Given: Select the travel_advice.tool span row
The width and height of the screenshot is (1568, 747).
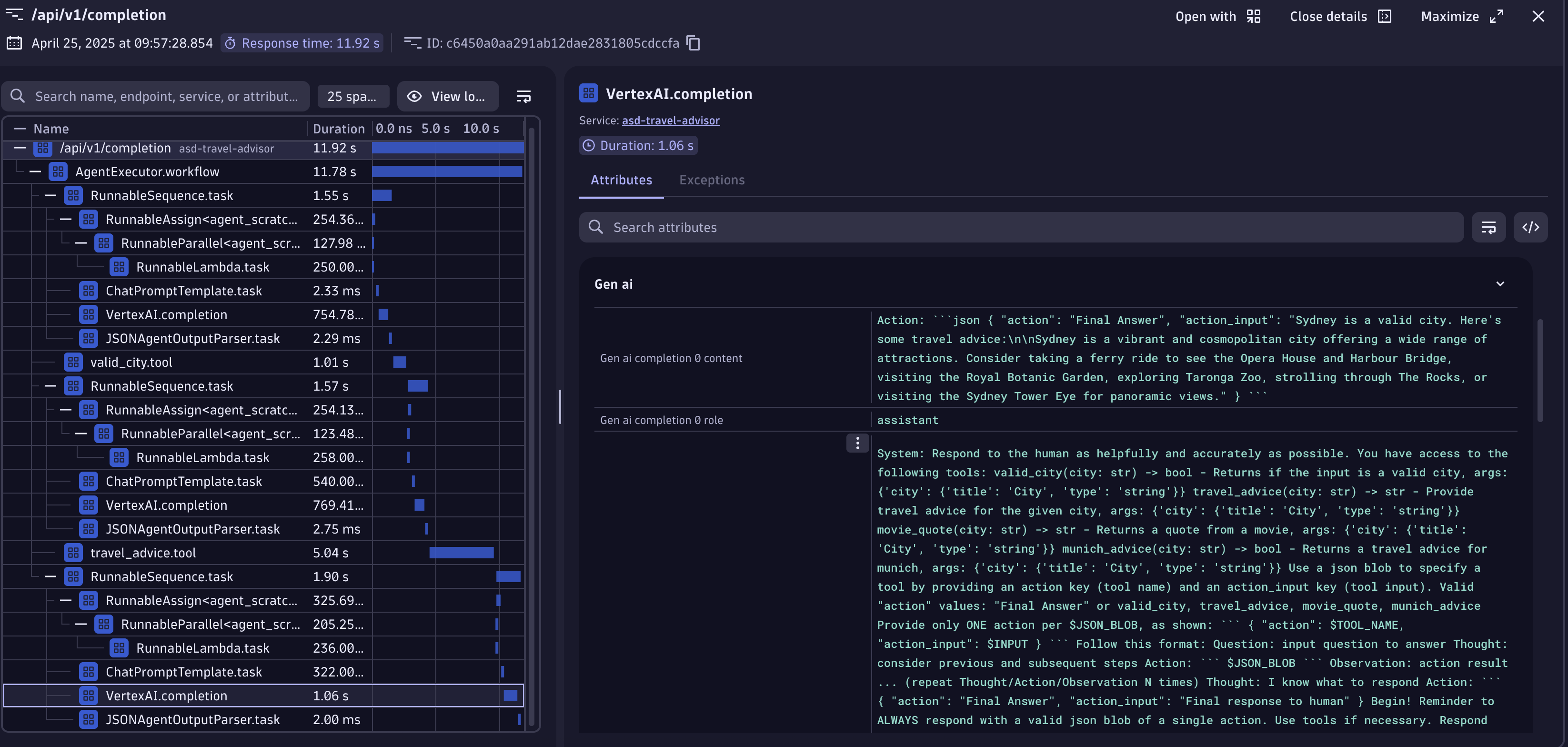Looking at the screenshot, I should tap(263, 553).
